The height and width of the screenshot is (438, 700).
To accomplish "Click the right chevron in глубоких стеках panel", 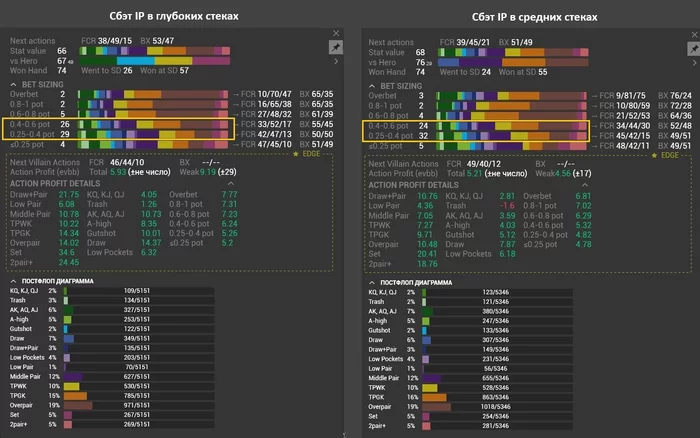I will tap(337, 62).
